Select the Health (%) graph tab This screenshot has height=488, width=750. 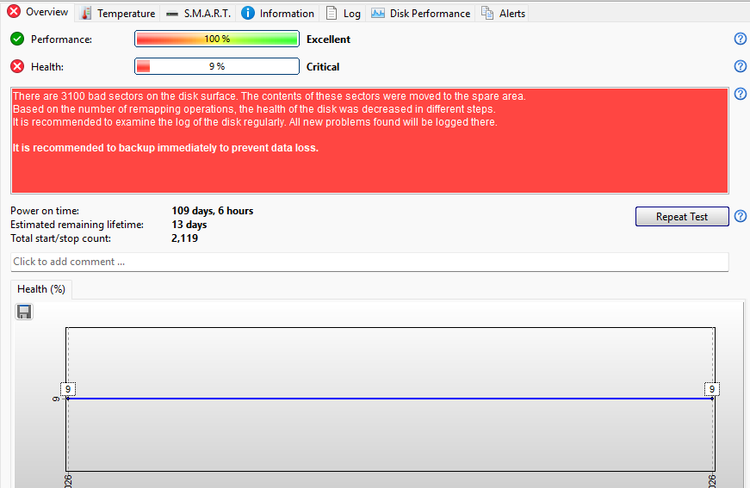(41, 289)
